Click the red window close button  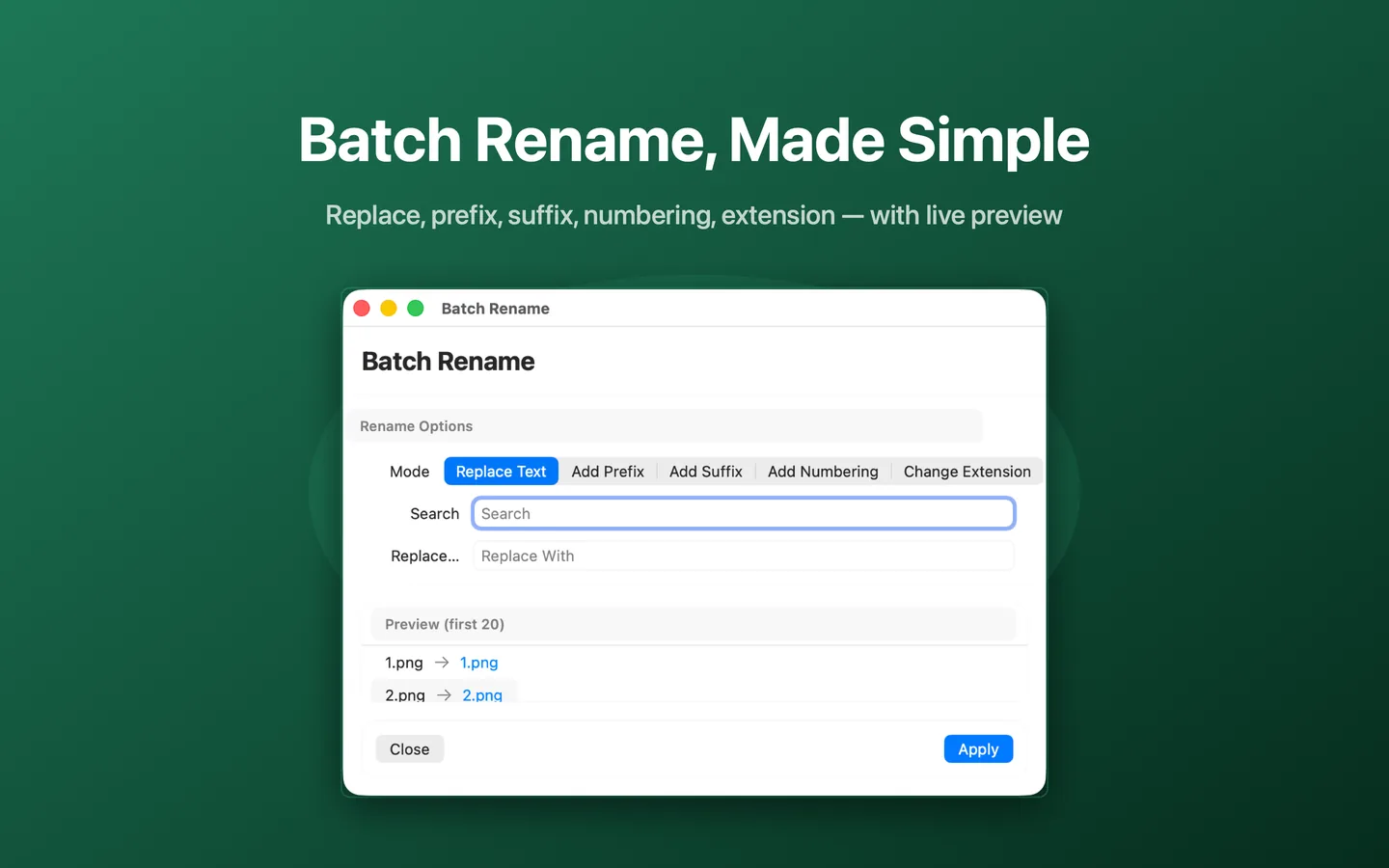coord(362,309)
